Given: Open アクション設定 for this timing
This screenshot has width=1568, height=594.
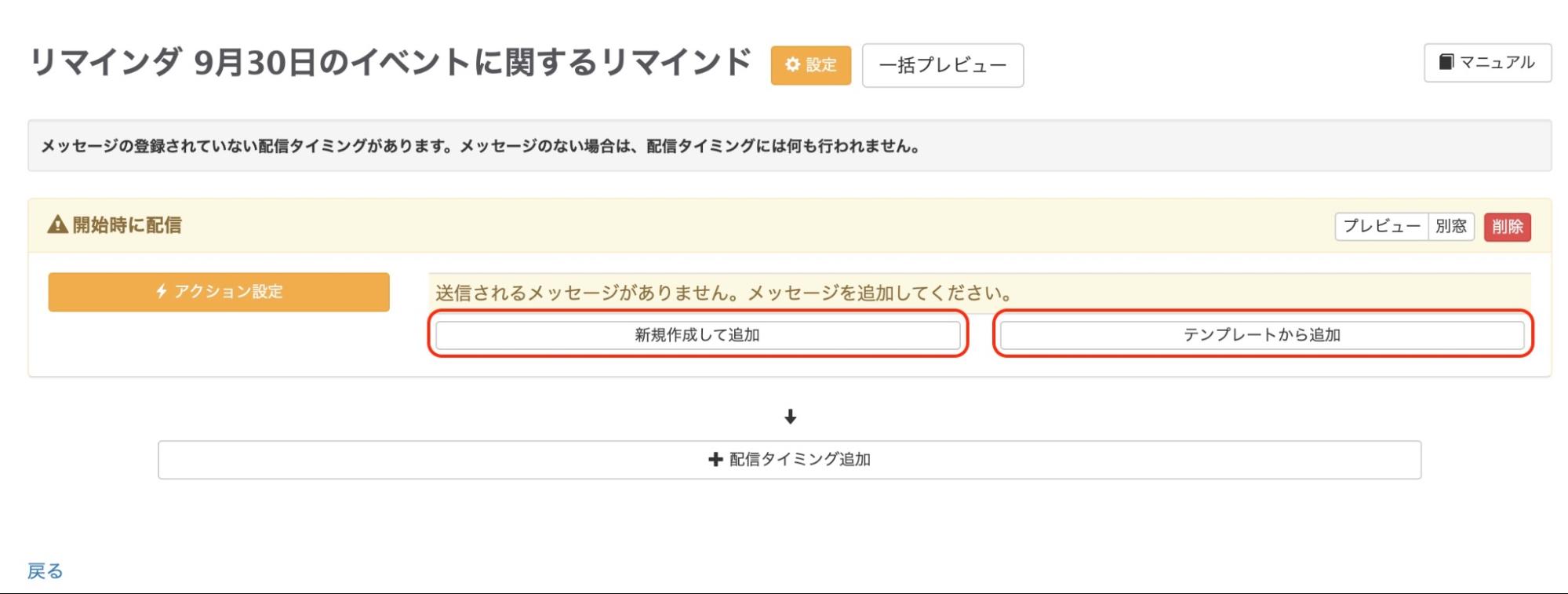Looking at the screenshot, I should [218, 292].
